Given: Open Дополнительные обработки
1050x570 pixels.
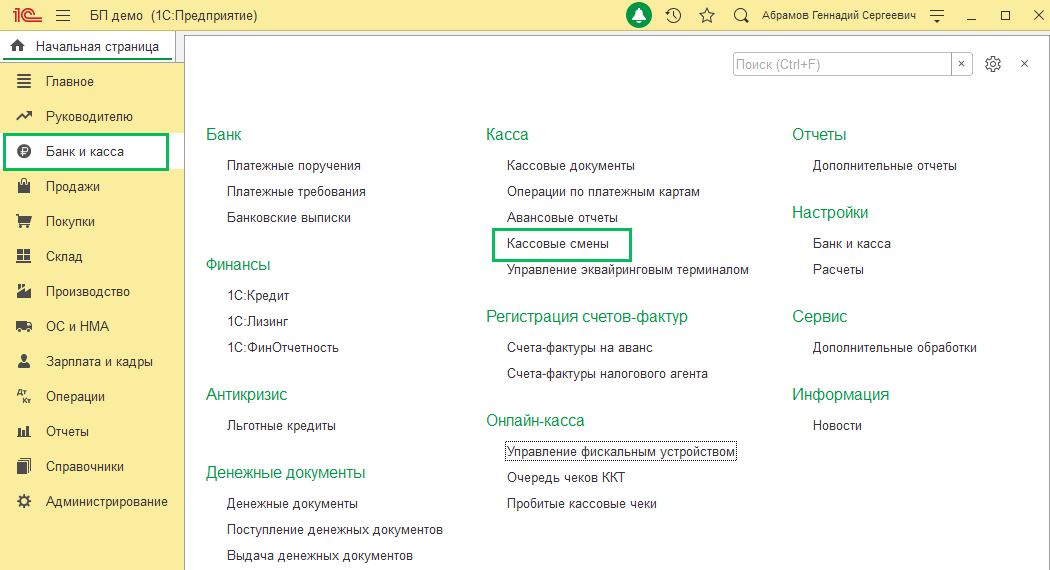Looking at the screenshot, I should click(895, 348).
